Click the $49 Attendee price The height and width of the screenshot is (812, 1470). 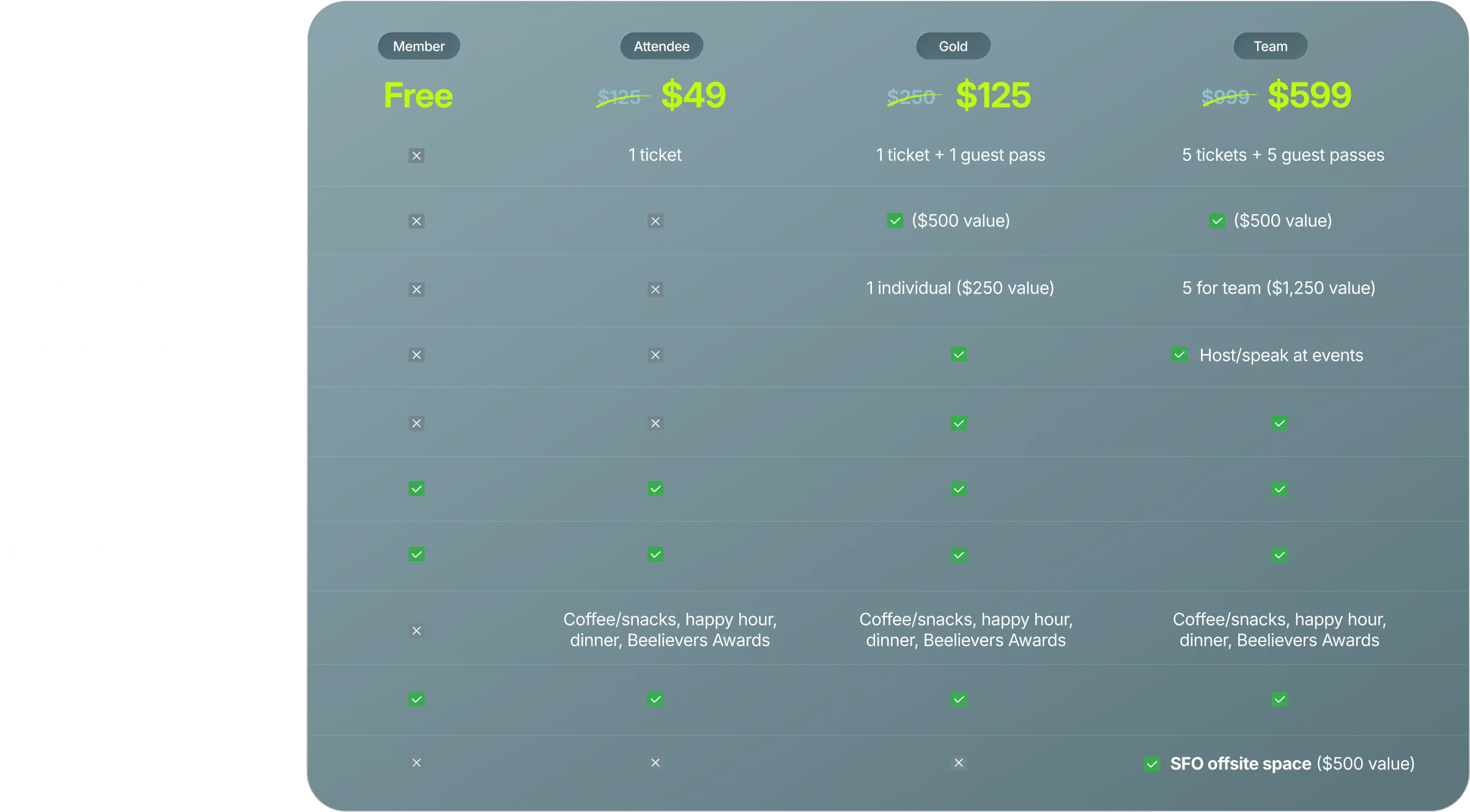click(693, 95)
